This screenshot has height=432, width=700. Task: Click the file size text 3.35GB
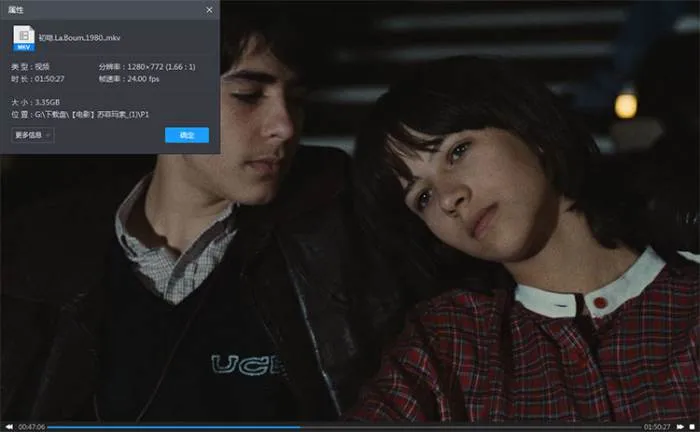47,102
